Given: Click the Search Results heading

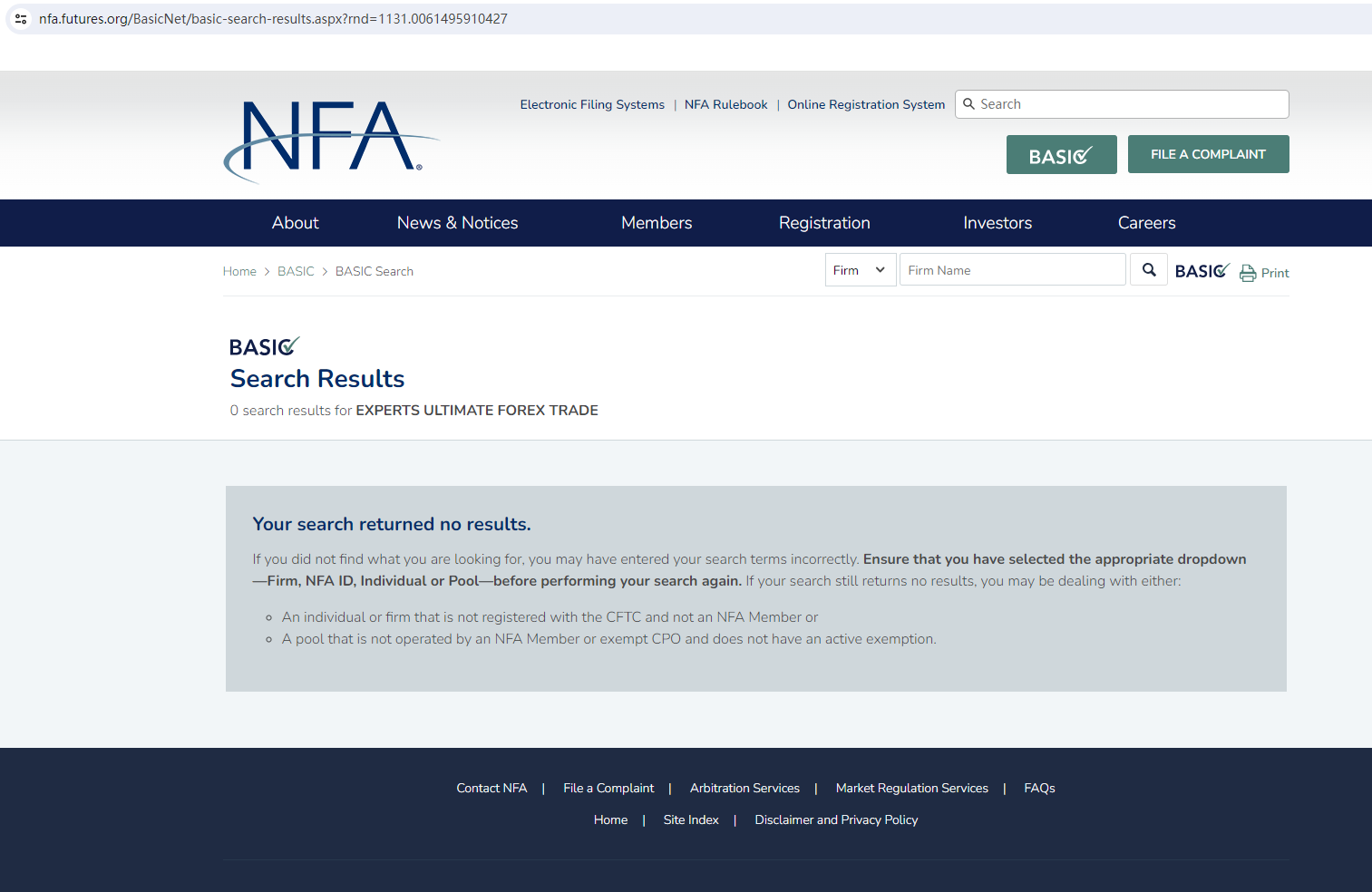Looking at the screenshot, I should coord(317,378).
